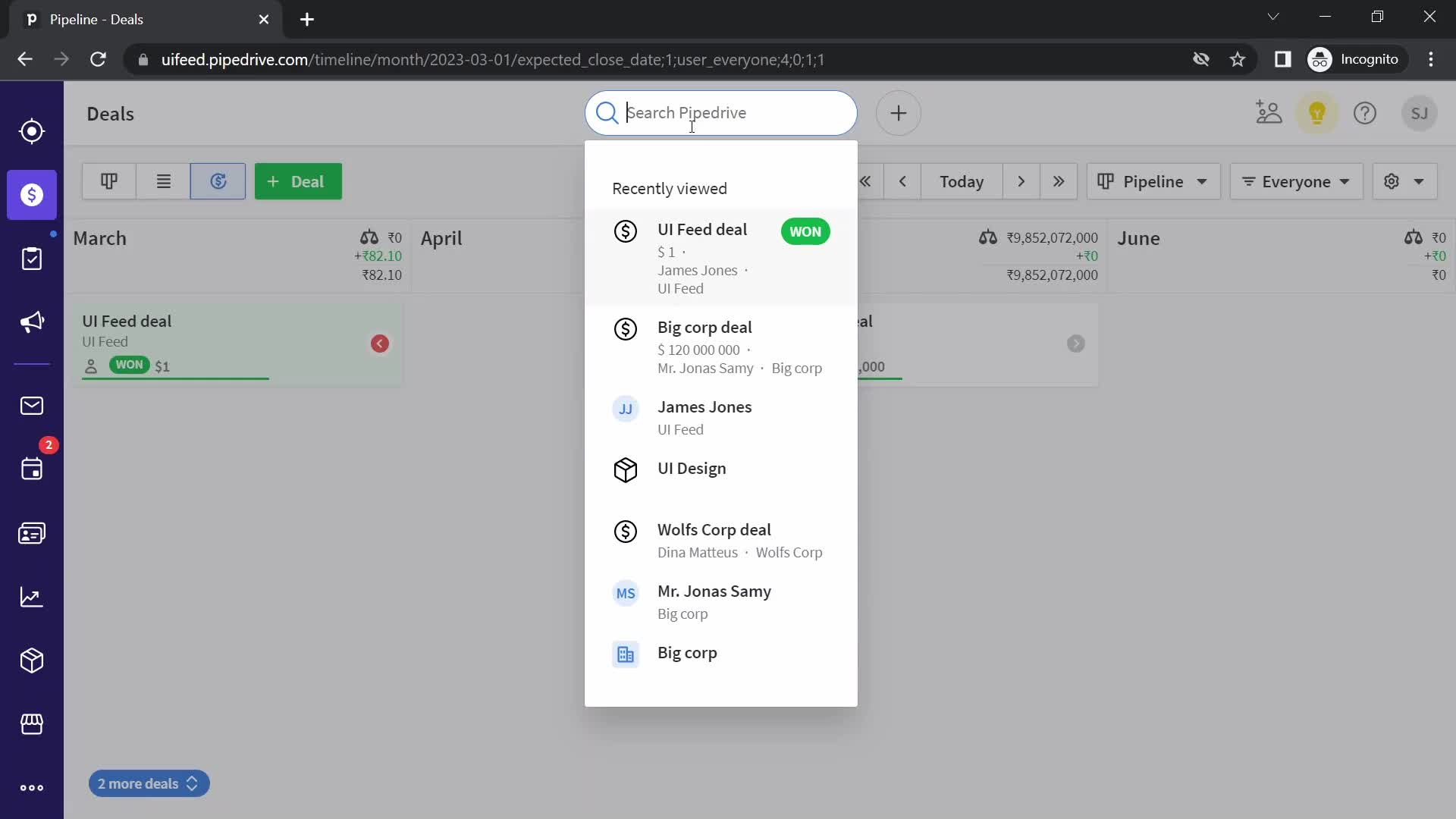Click the WON badge in UI Feed result
Viewport: 1456px width, 819px height.
805,231
